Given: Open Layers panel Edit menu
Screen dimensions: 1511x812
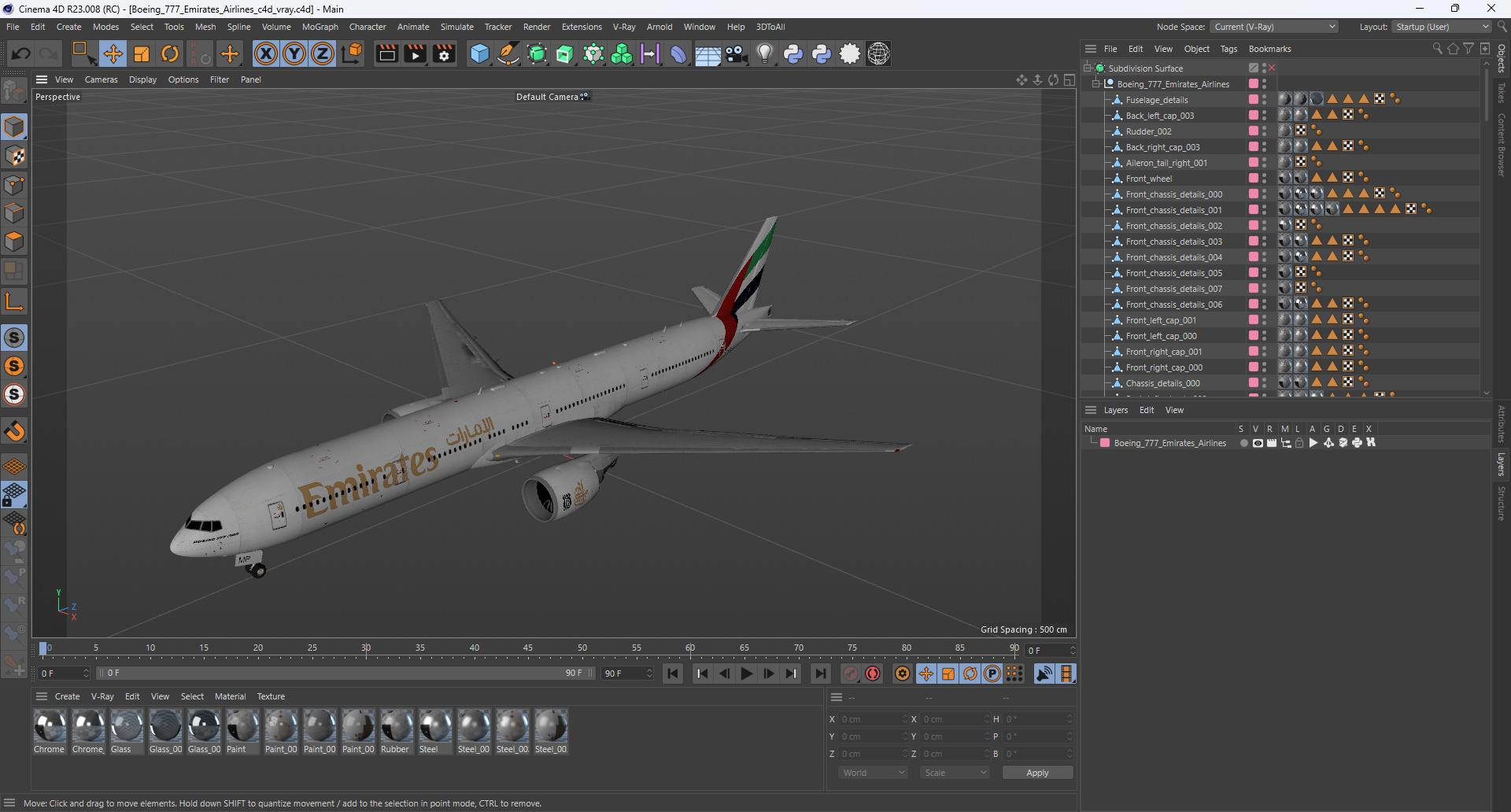Looking at the screenshot, I should tap(1147, 410).
